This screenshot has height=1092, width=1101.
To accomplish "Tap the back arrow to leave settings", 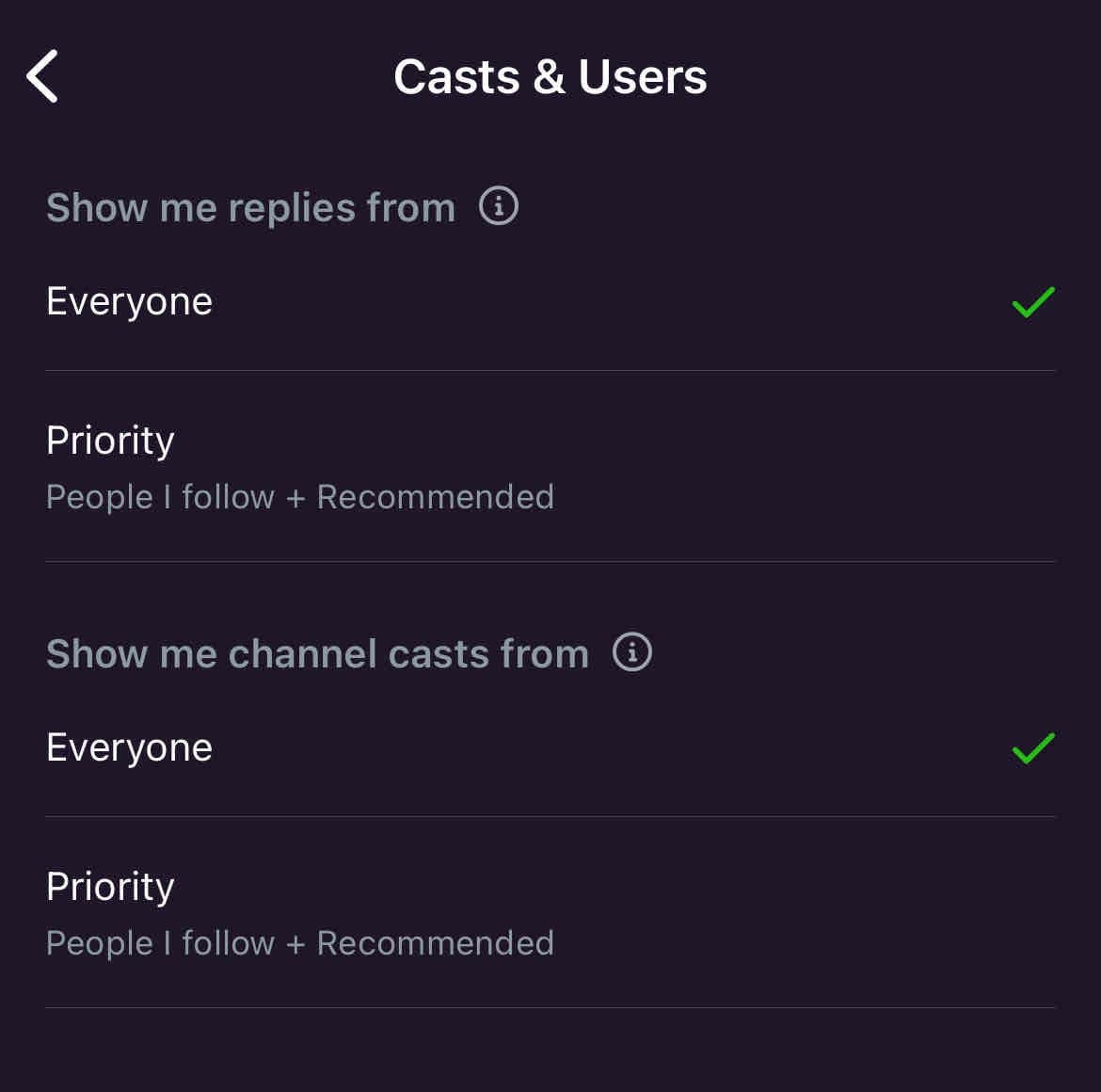I will point(42,76).
